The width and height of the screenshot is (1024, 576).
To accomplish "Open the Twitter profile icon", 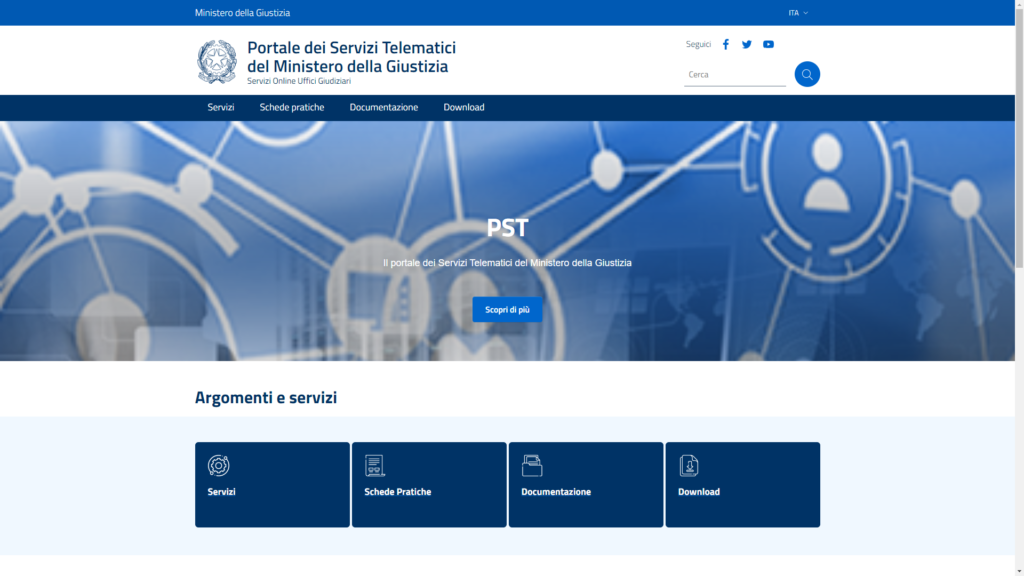I will coord(746,44).
